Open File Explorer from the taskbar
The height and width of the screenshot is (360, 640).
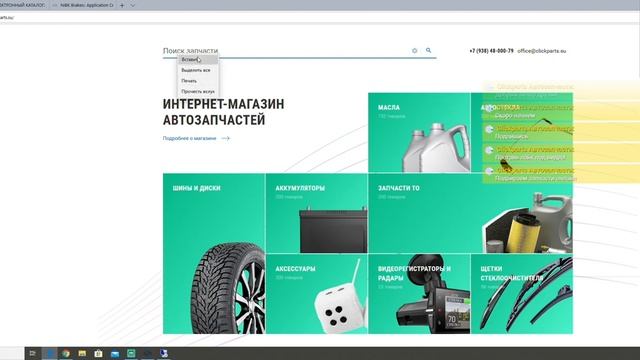[x=82, y=353]
